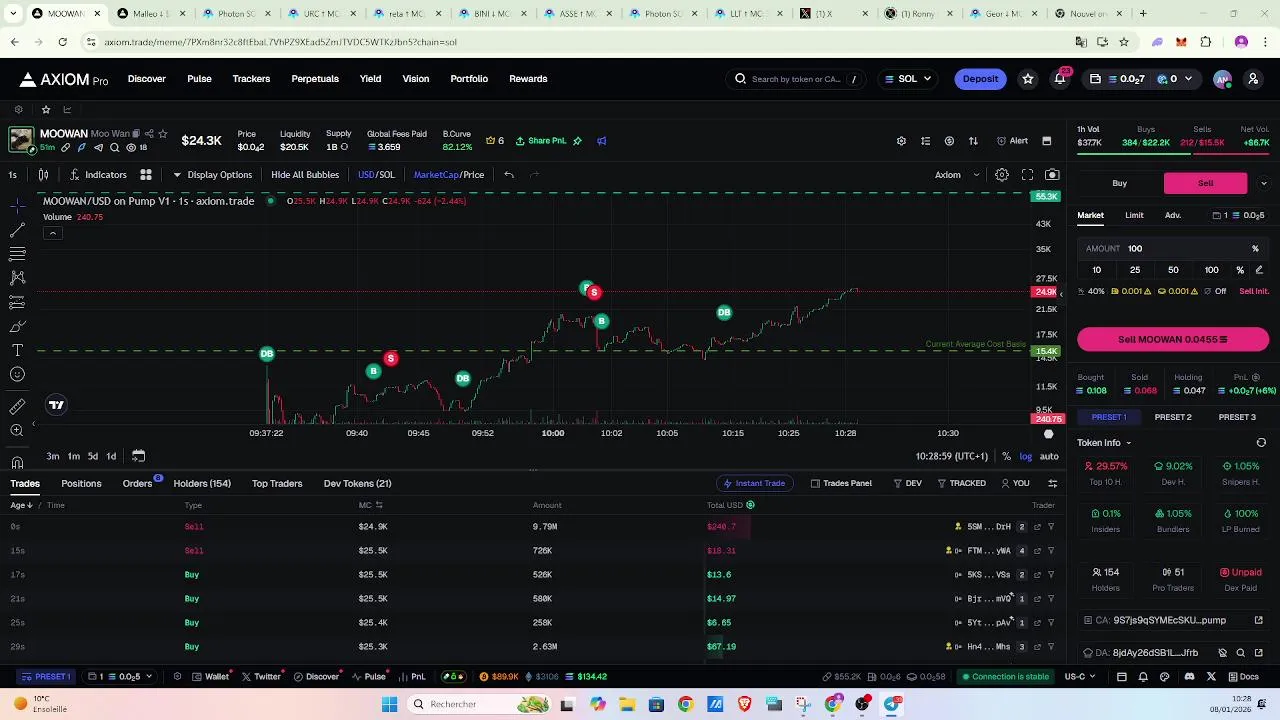
Task: Select the zoom in chart tool
Action: click(x=17, y=430)
